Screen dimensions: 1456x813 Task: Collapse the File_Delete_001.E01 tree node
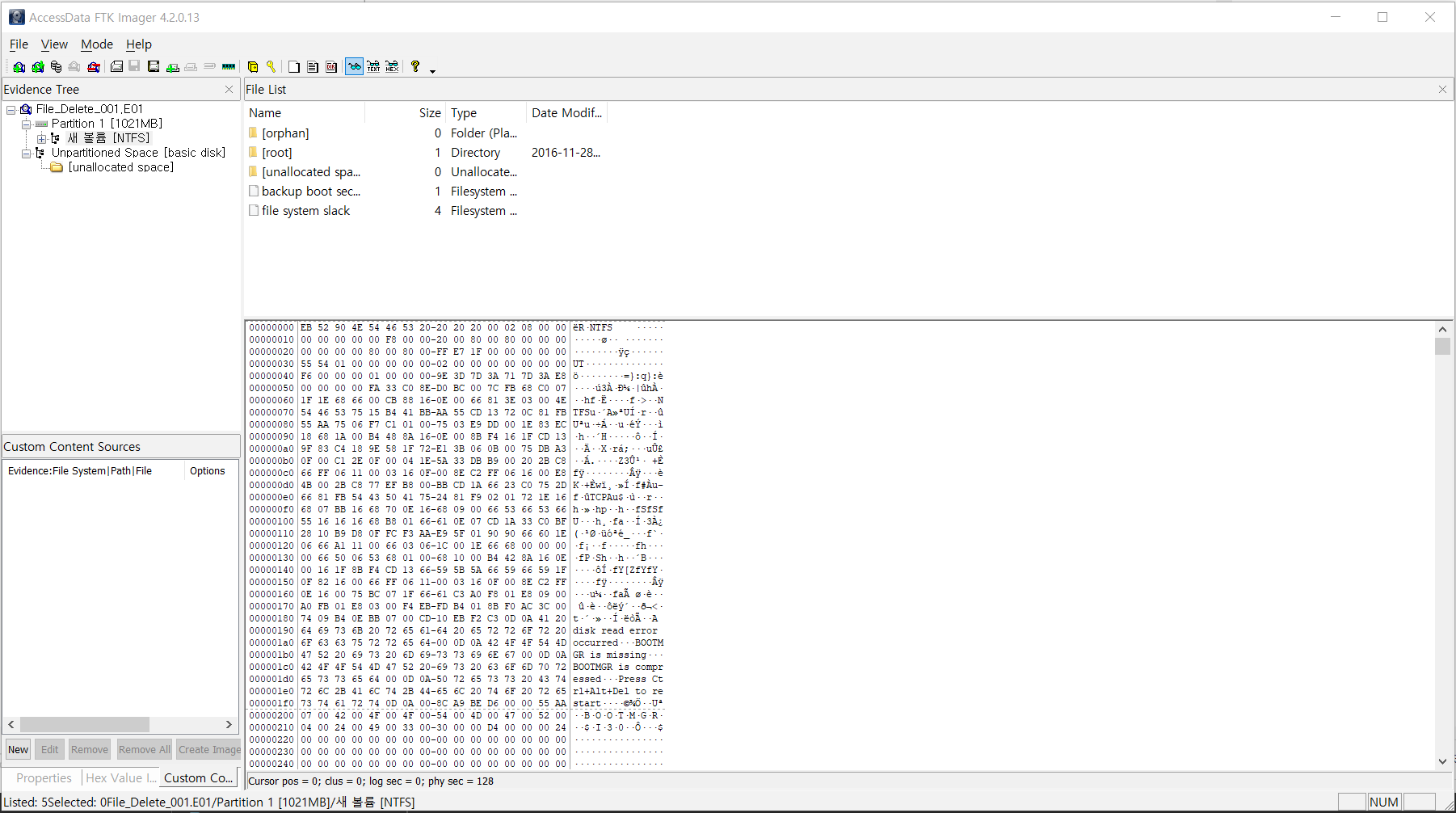[x=11, y=109]
